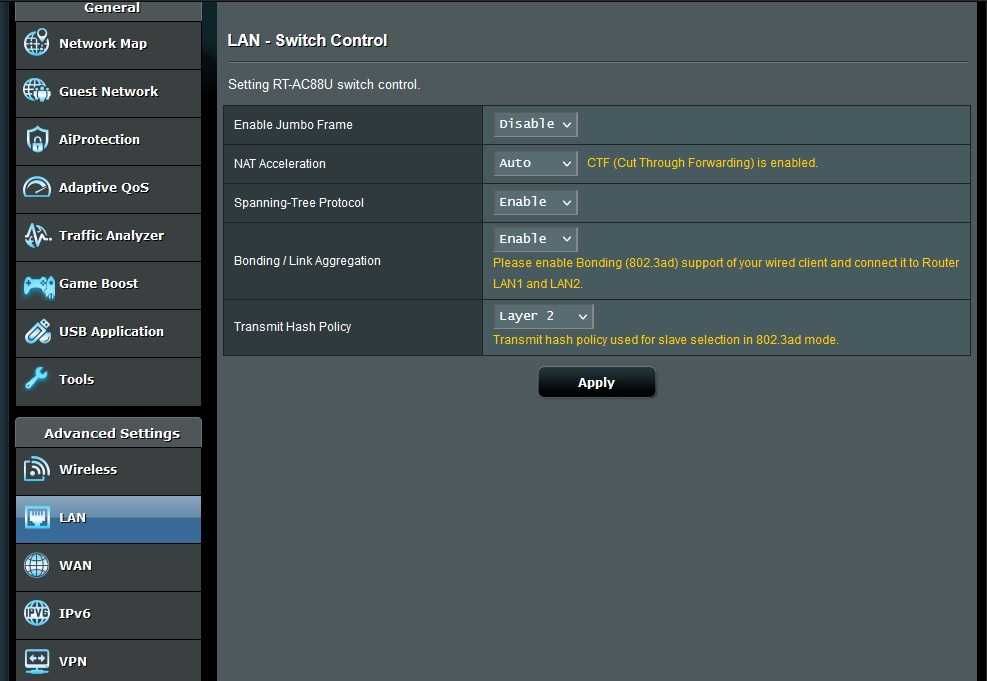Viewport: 987px width, 681px height.
Task: Click the Network Map globe icon
Action: (37, 43)
